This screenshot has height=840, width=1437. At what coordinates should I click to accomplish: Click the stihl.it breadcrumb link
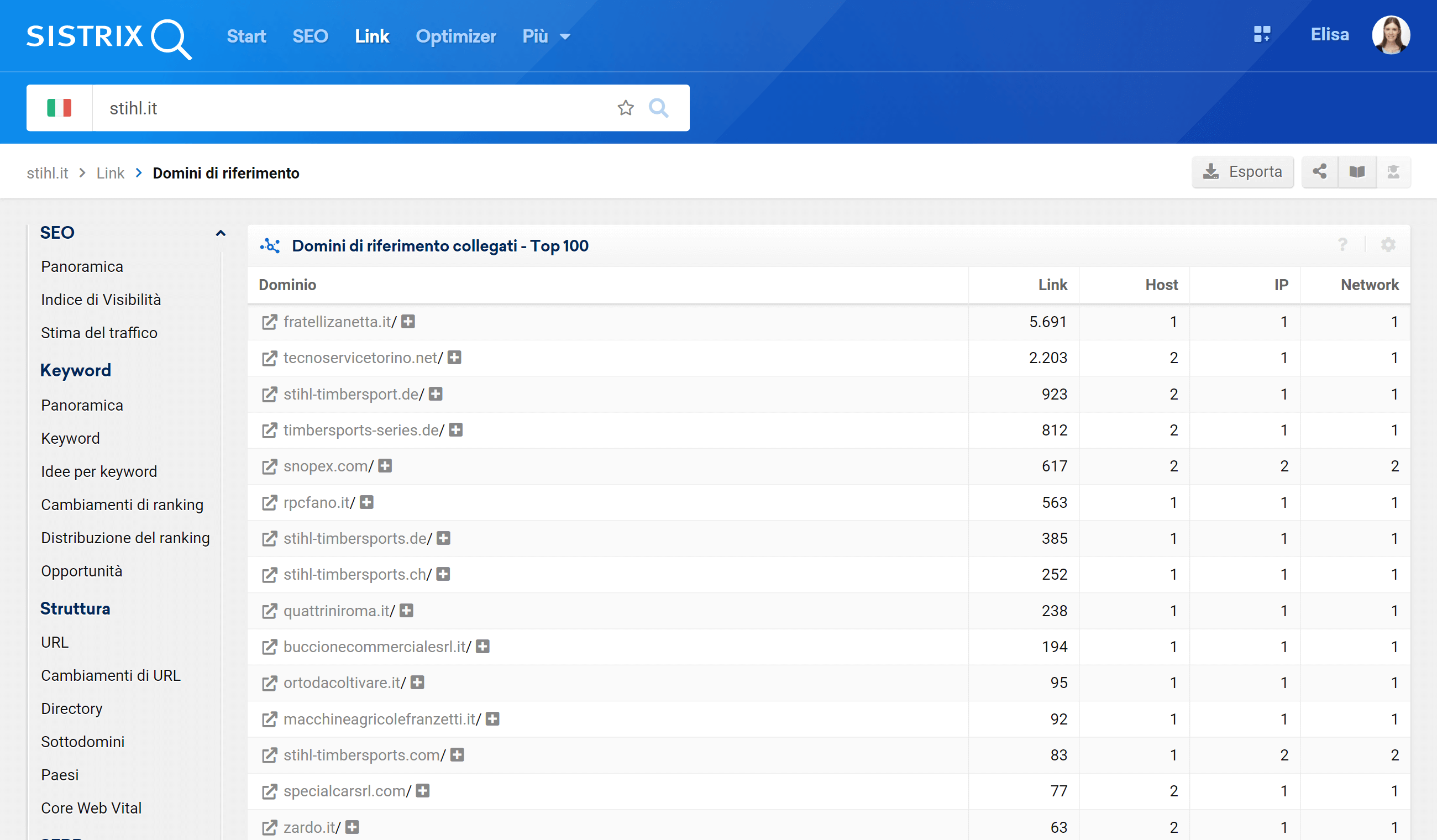point(47,172)
